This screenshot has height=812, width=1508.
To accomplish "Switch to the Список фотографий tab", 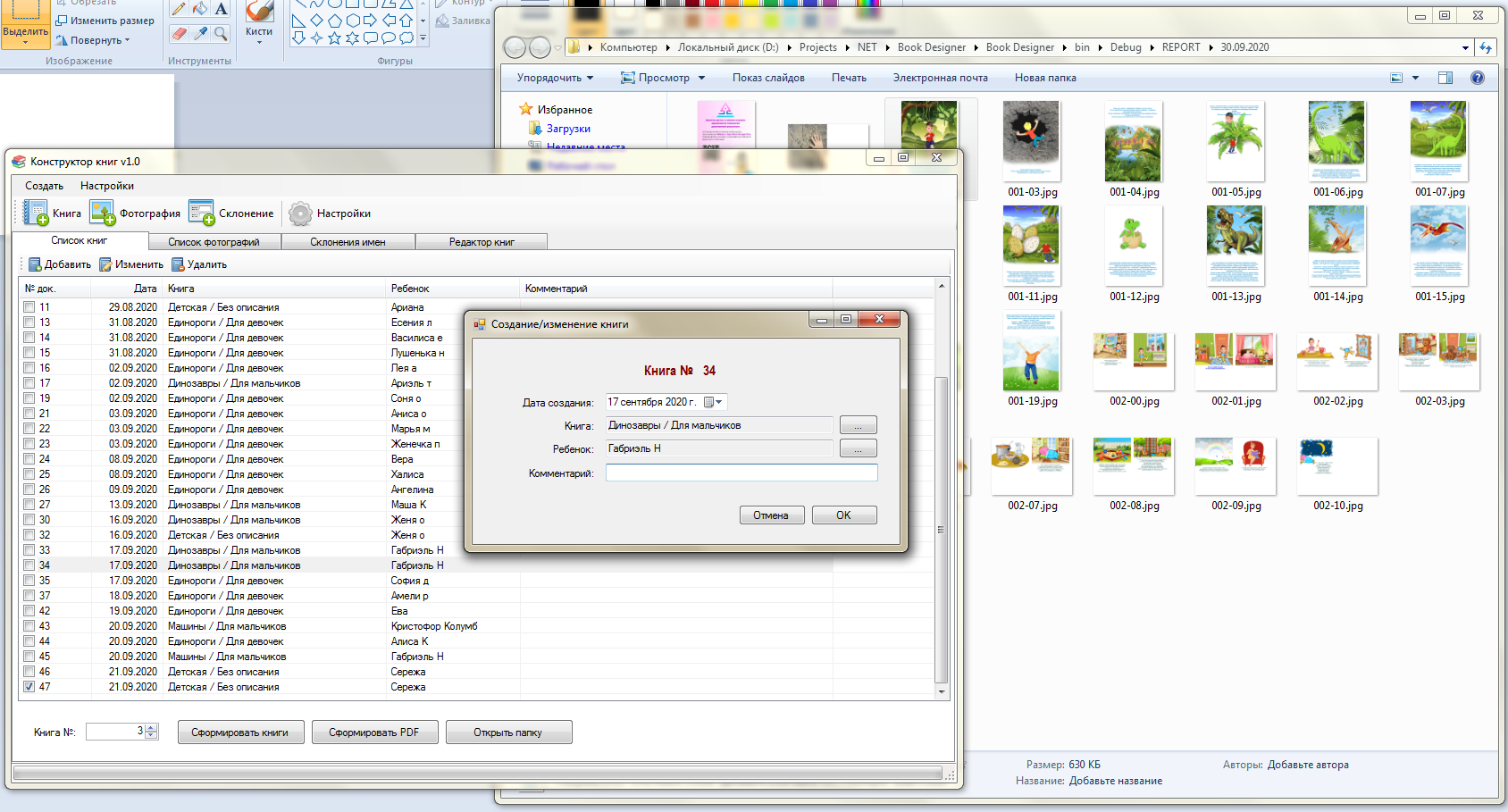I will 214,242.
